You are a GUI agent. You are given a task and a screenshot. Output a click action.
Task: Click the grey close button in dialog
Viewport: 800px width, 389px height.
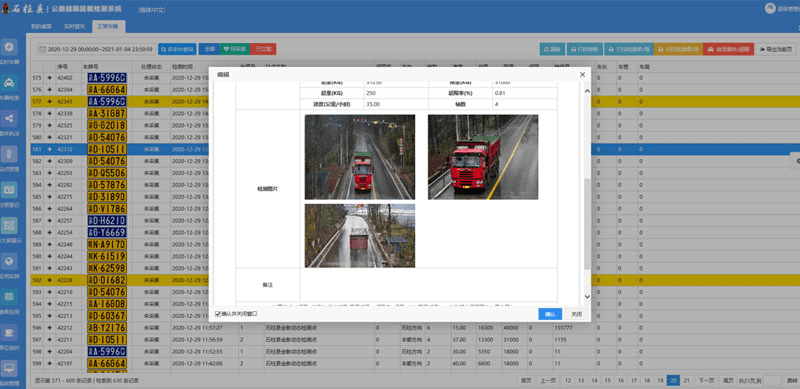[576, 314]
